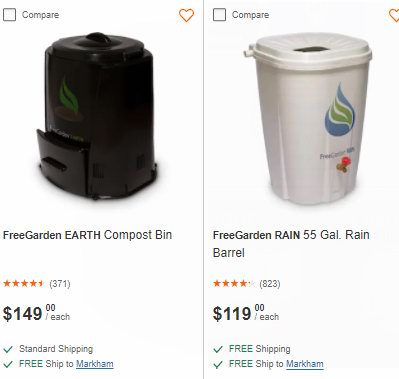Click the checkmark beside the Rain Barrel's FREE Ship to
This screenshot has height=379, width=399.
coord(218,364)
